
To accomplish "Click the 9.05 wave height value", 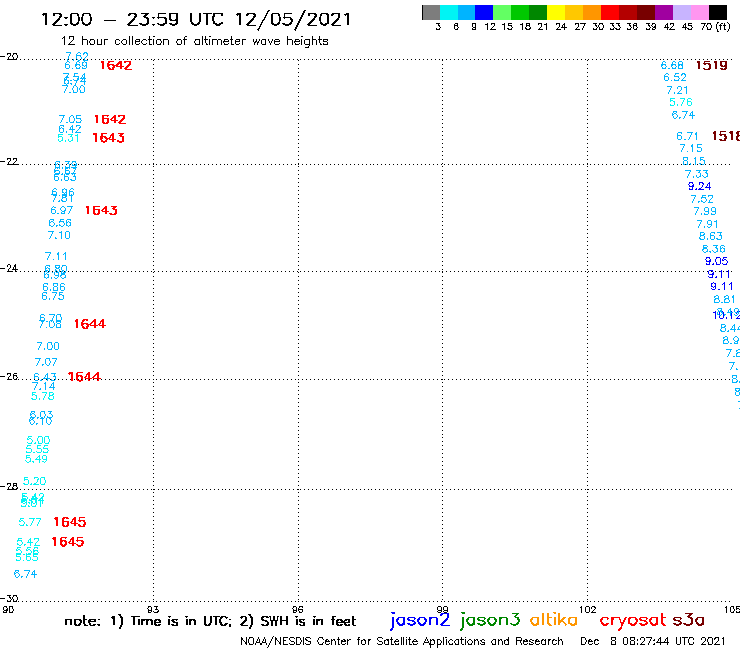I will 716,261.
